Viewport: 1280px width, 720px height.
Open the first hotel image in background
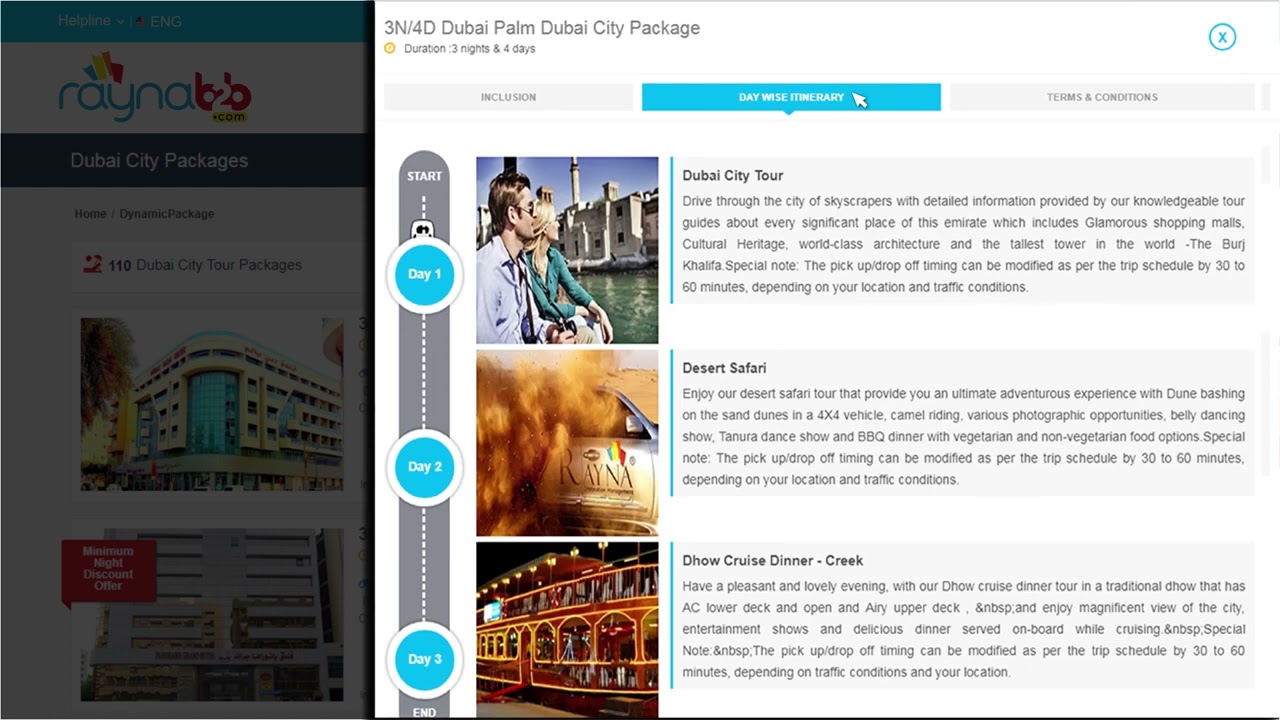[212, 404]
